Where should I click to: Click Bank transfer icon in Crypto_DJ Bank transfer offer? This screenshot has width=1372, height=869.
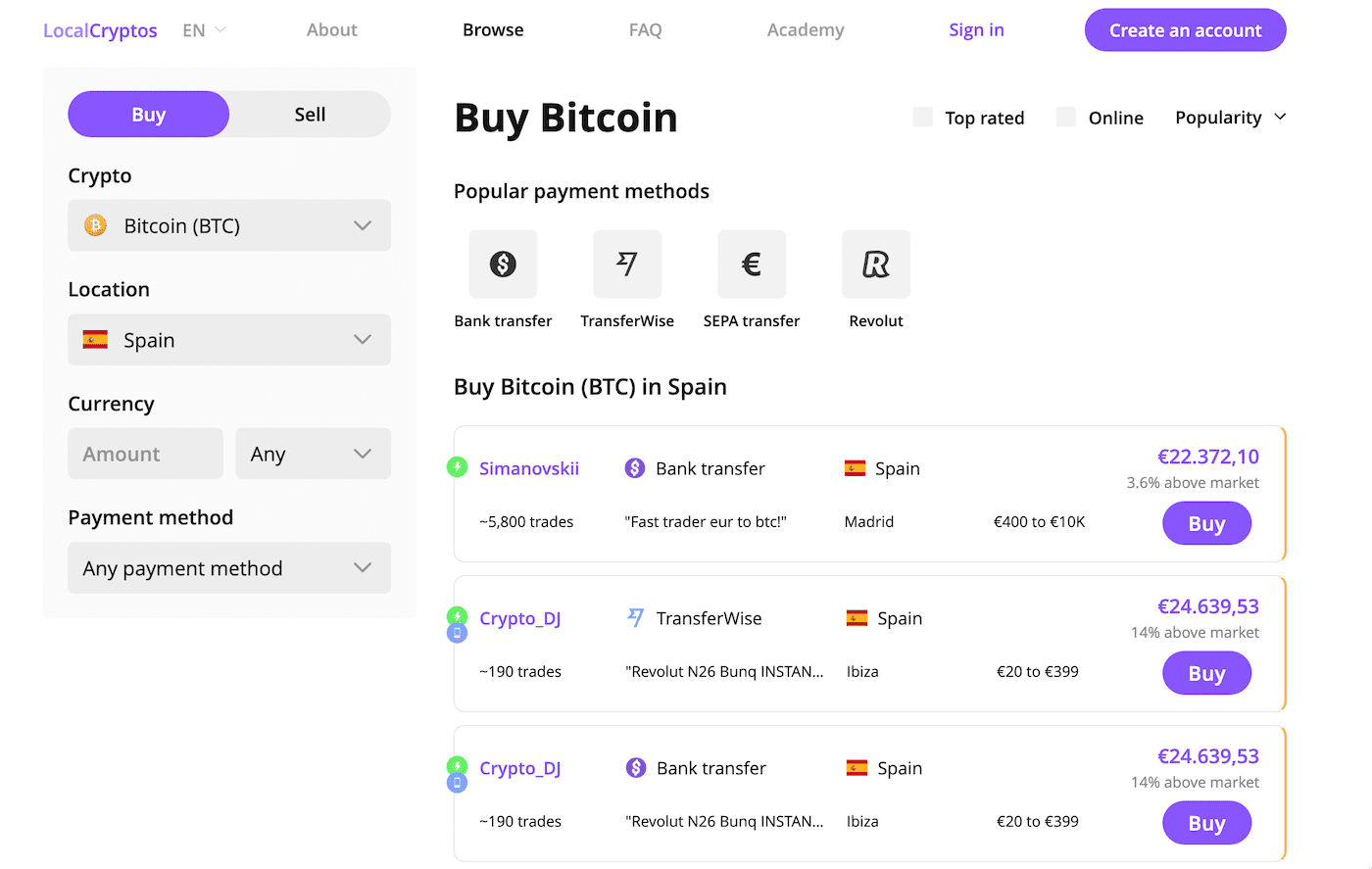pyautogui.click(x=636, y=768)
